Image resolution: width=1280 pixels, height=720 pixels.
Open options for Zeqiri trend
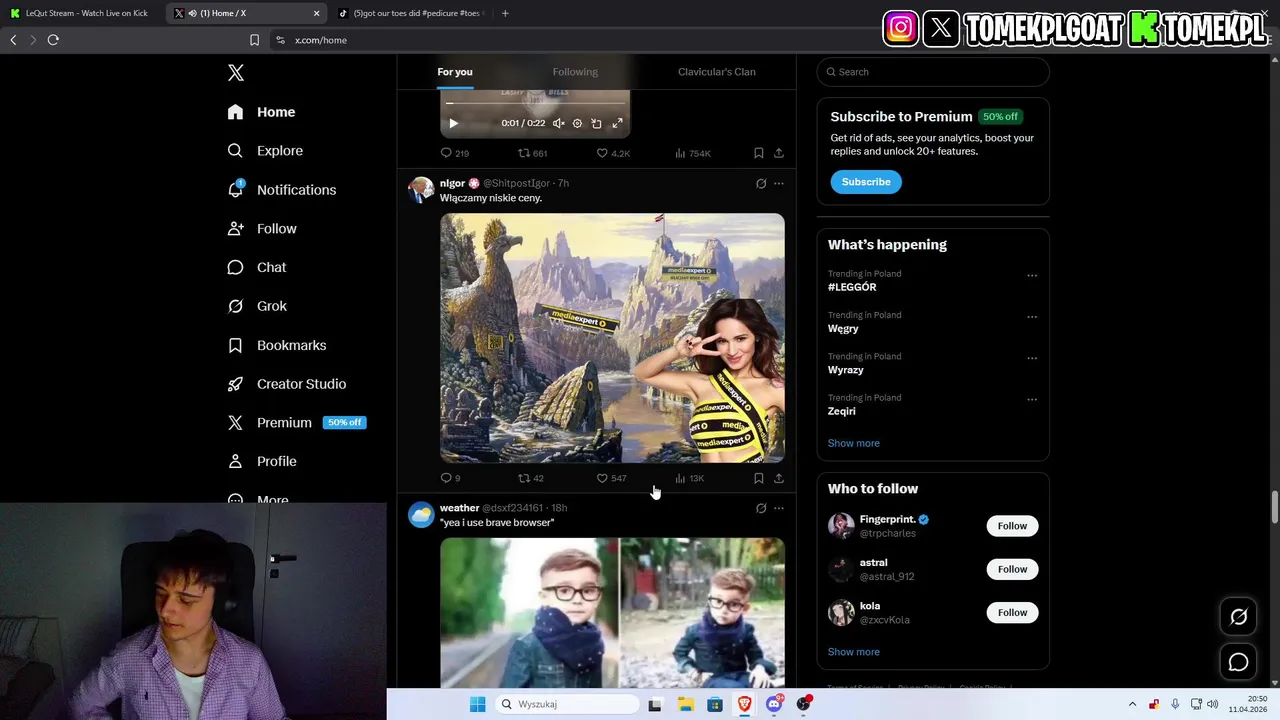pyautogui.click(x=1032, y=399)
